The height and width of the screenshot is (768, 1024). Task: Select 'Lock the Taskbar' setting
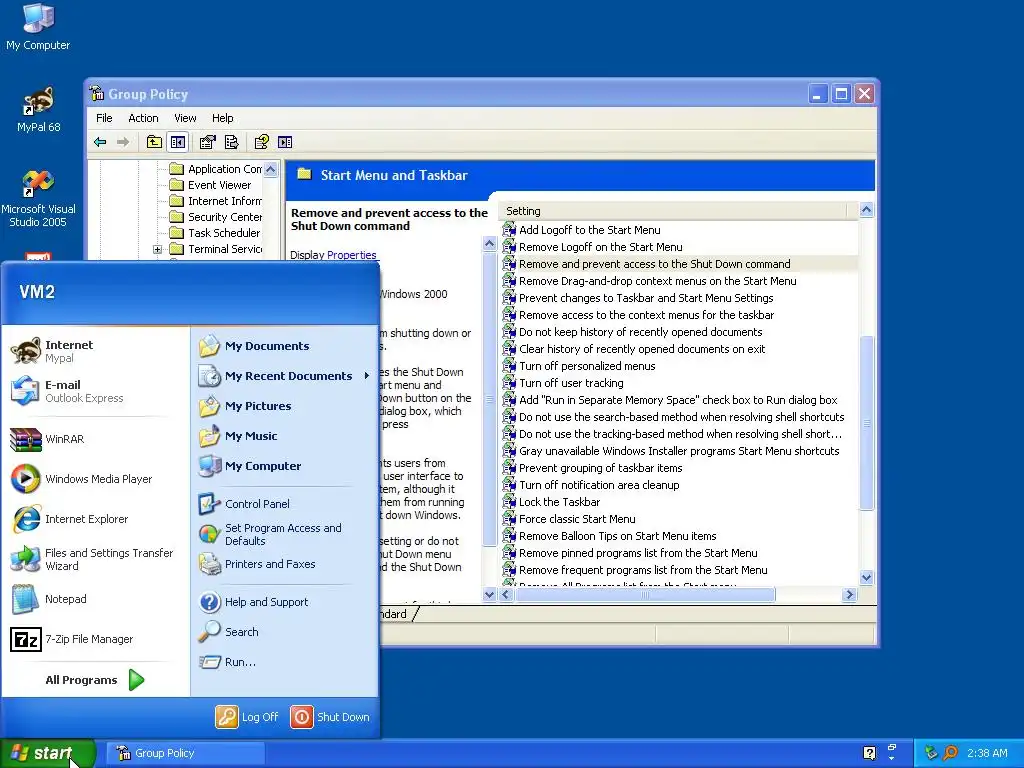pyautogui.click(x=551, y=502)
